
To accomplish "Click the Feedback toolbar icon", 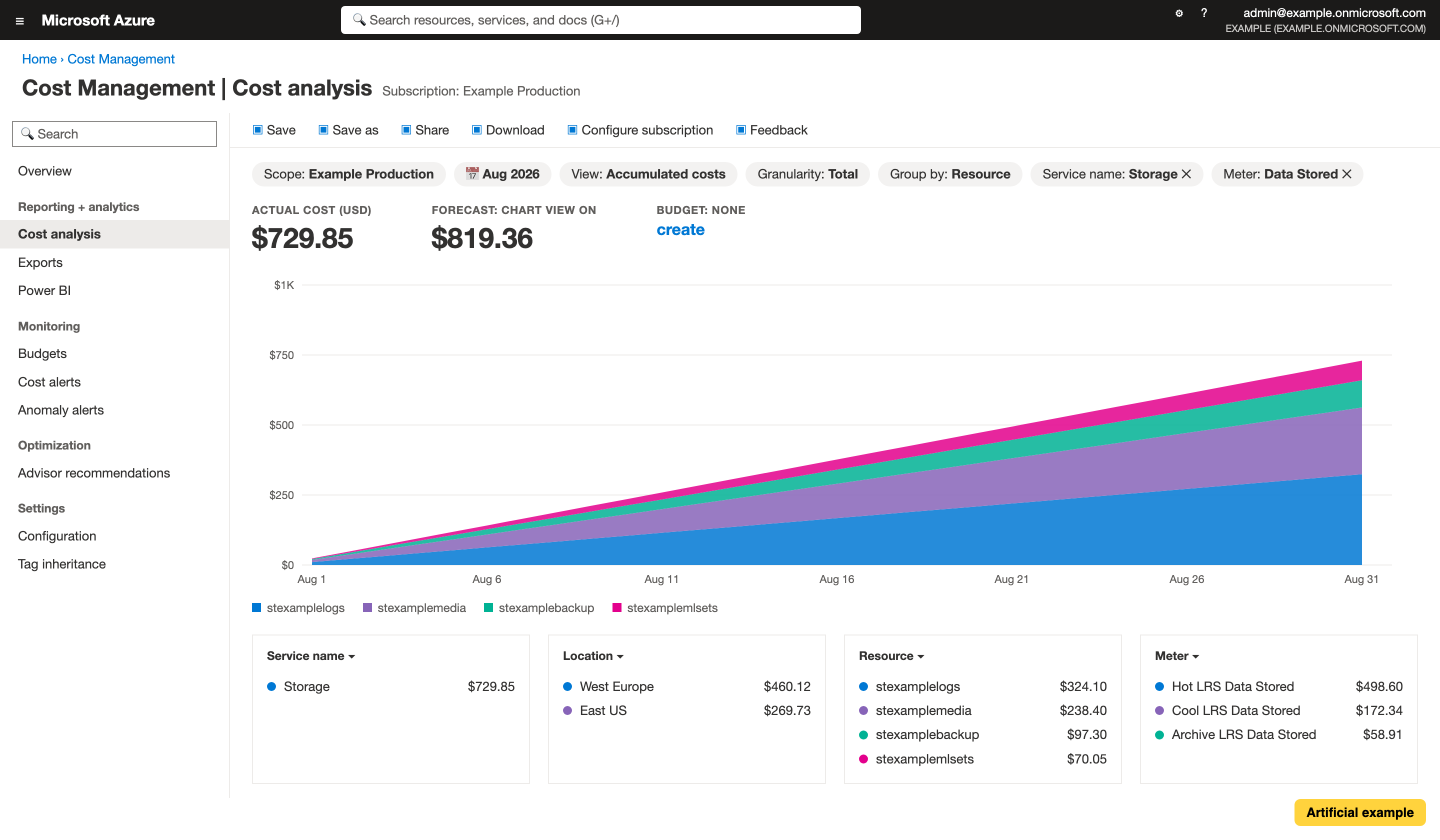I will pos(740,129).
